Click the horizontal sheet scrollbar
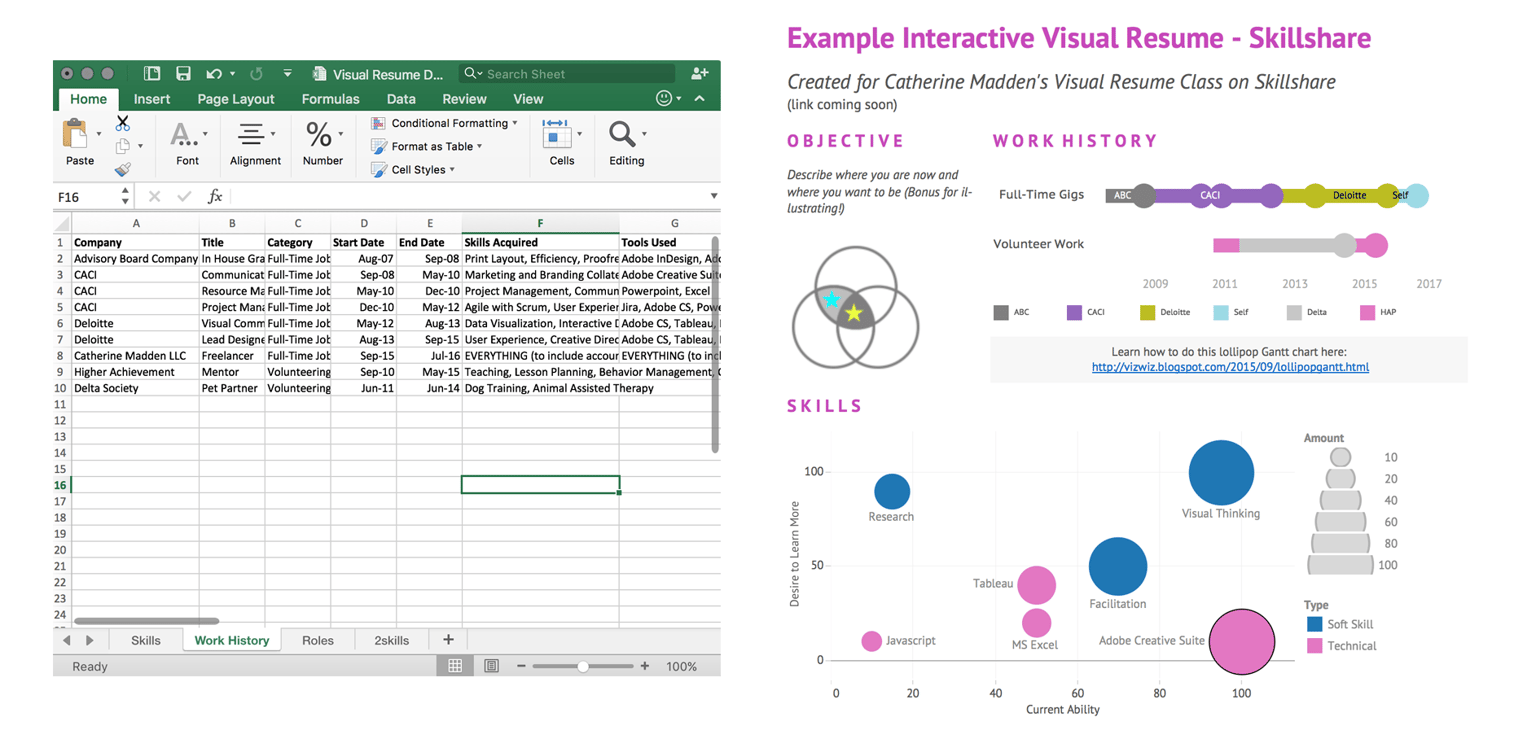This screenshot has width=1536, height=752. tap(146, 621)
